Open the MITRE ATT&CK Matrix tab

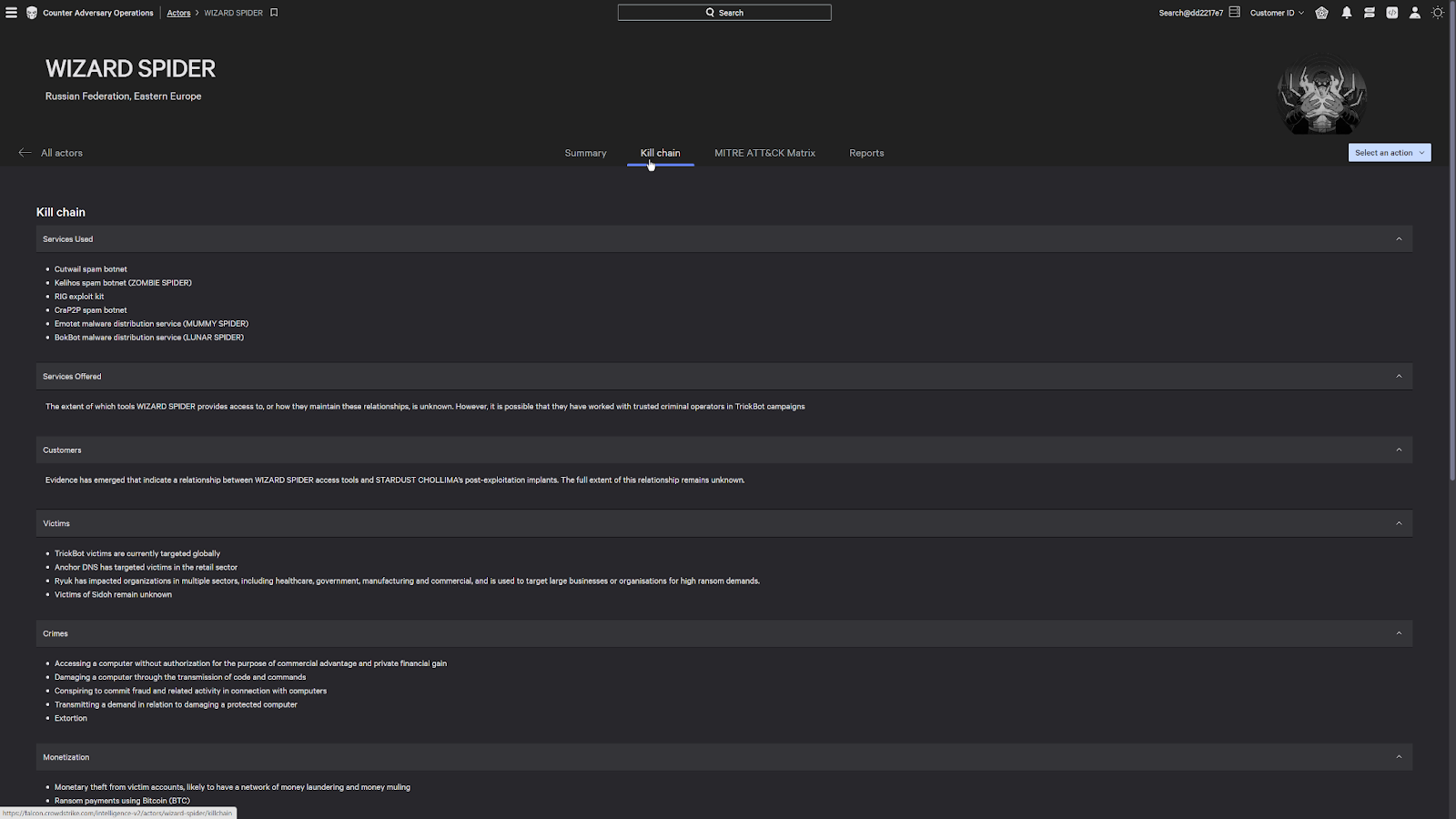pyautogui.click(x=764, y=153)
